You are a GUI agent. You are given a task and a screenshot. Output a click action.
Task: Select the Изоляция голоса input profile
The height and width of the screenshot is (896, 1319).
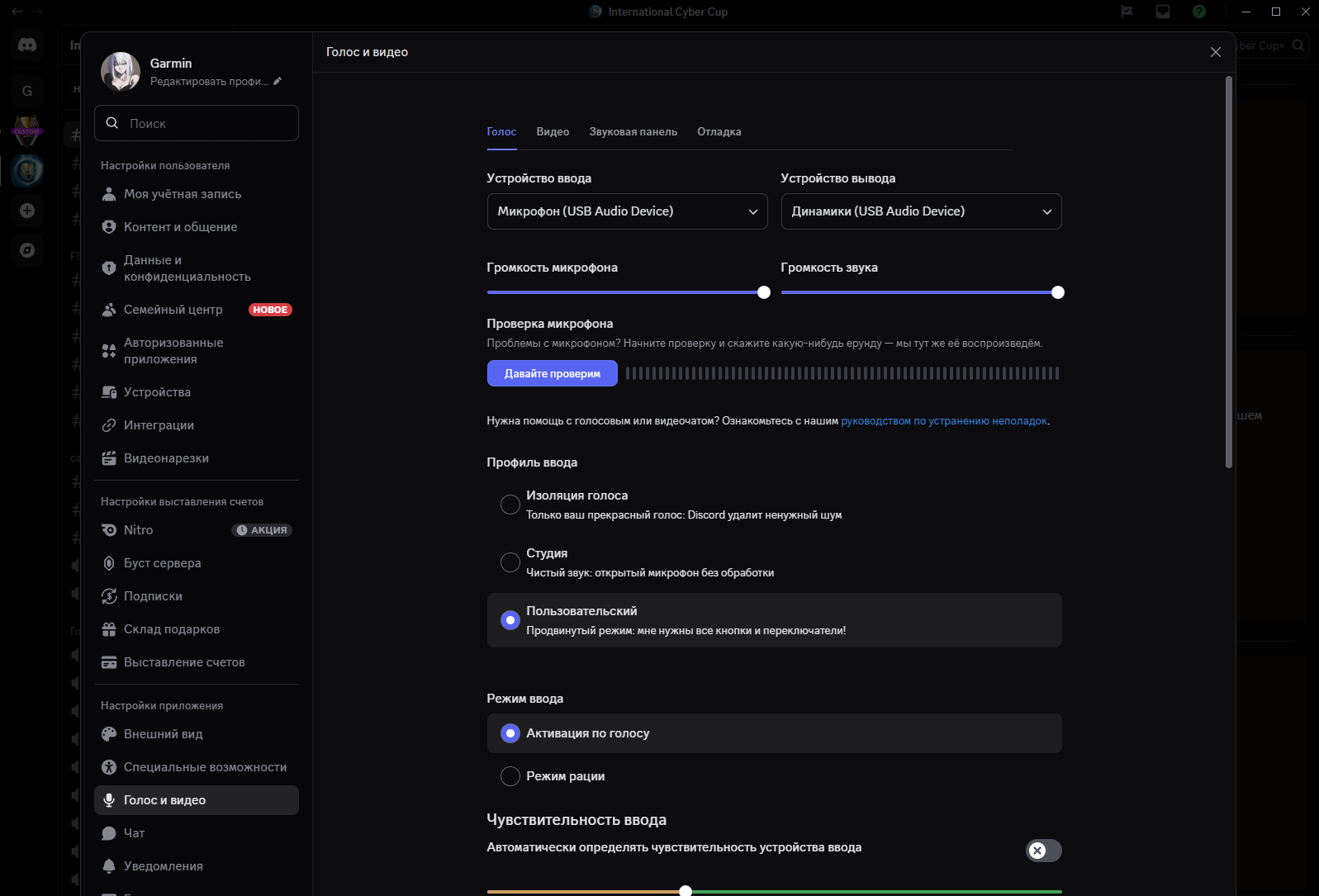click(x=774, y=505)
